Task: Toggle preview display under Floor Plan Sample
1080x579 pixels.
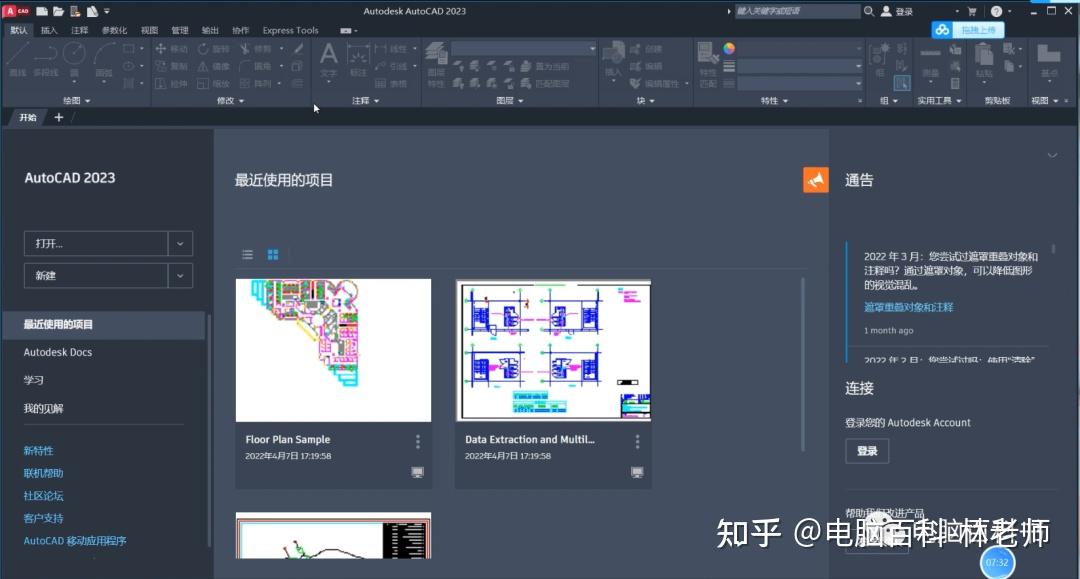Action: click(x=417, y=472)
